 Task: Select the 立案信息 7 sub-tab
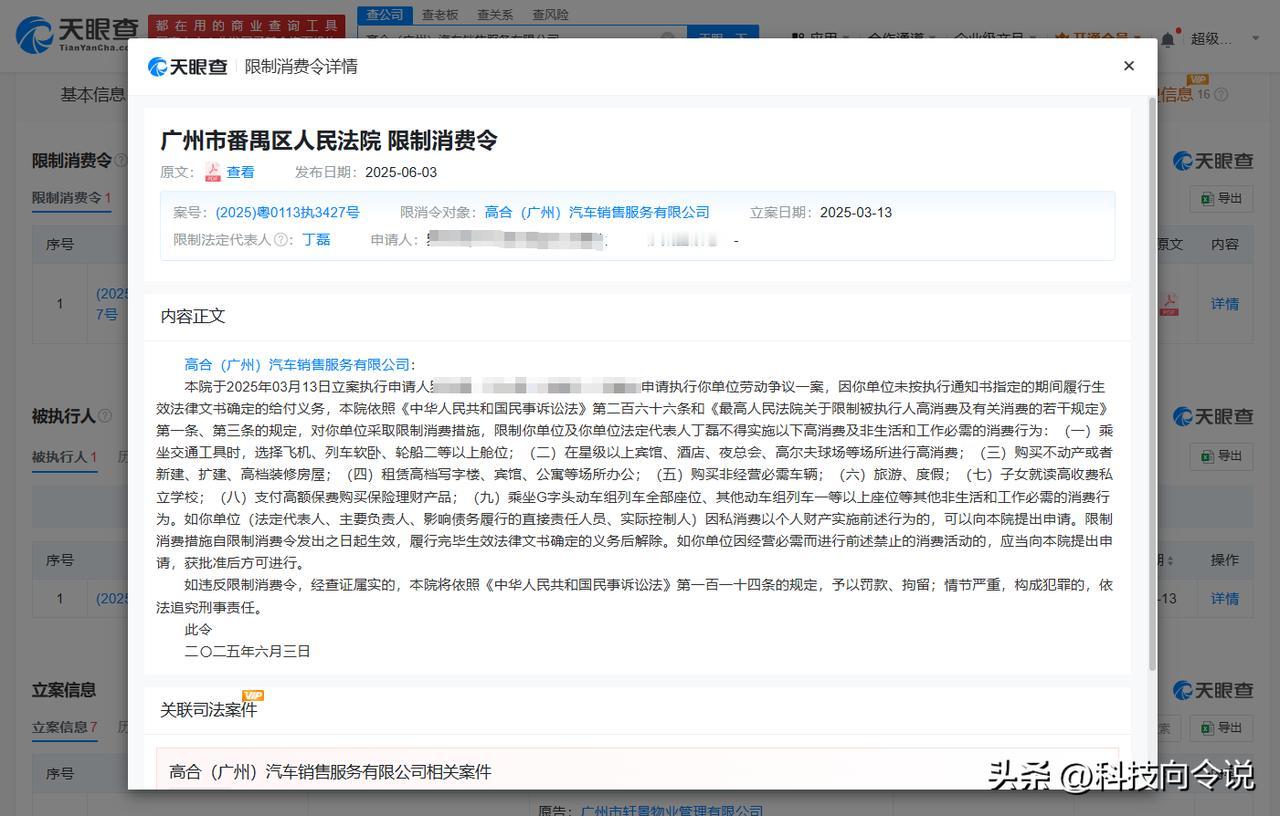(65, 727)
